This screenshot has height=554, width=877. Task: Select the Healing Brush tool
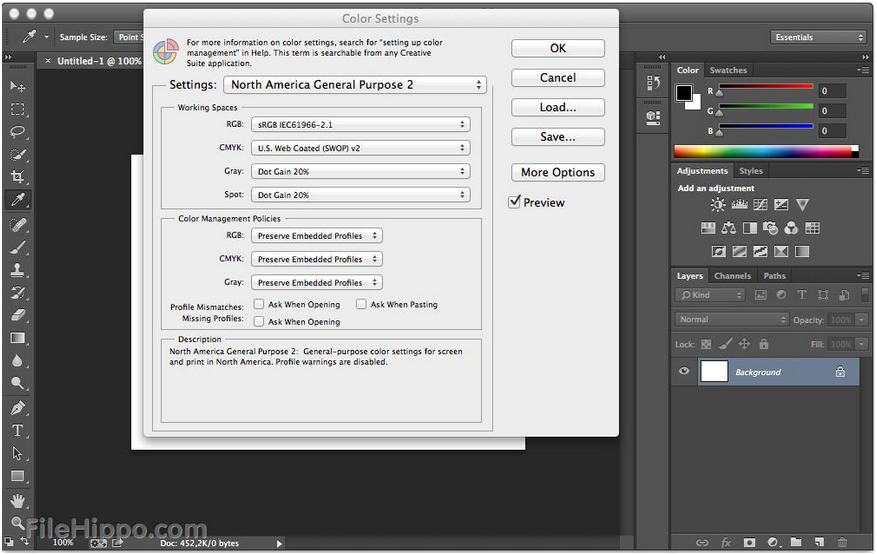(x=17, y=225)
